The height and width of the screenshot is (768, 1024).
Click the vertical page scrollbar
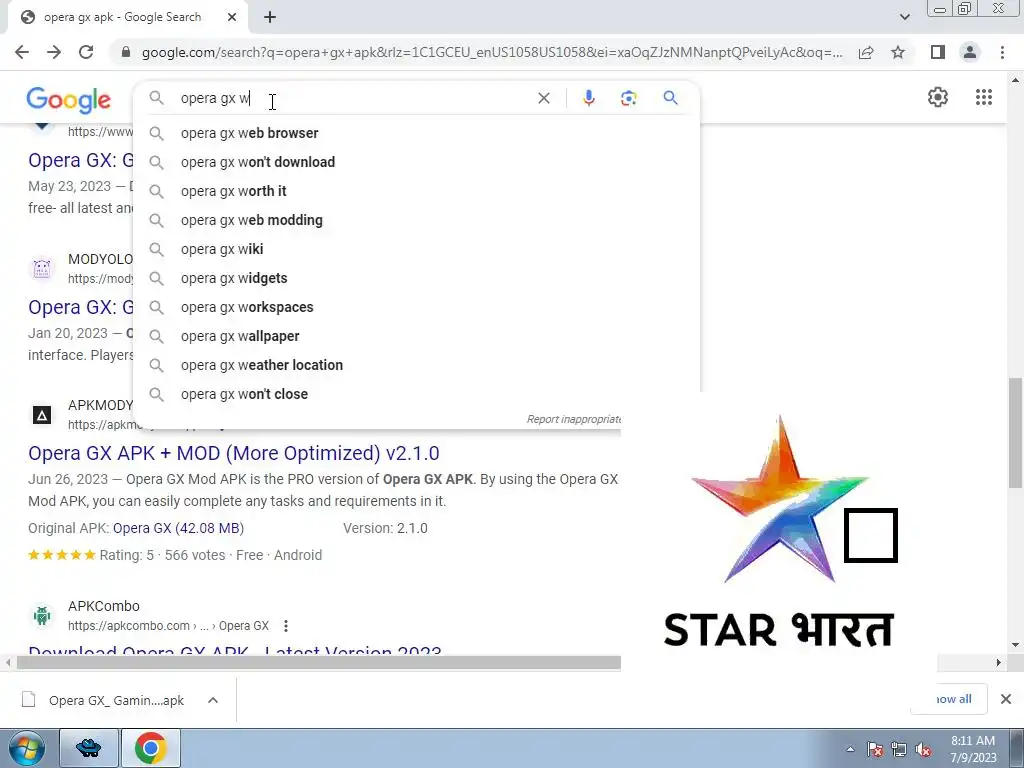click(x=1016, y=432)
